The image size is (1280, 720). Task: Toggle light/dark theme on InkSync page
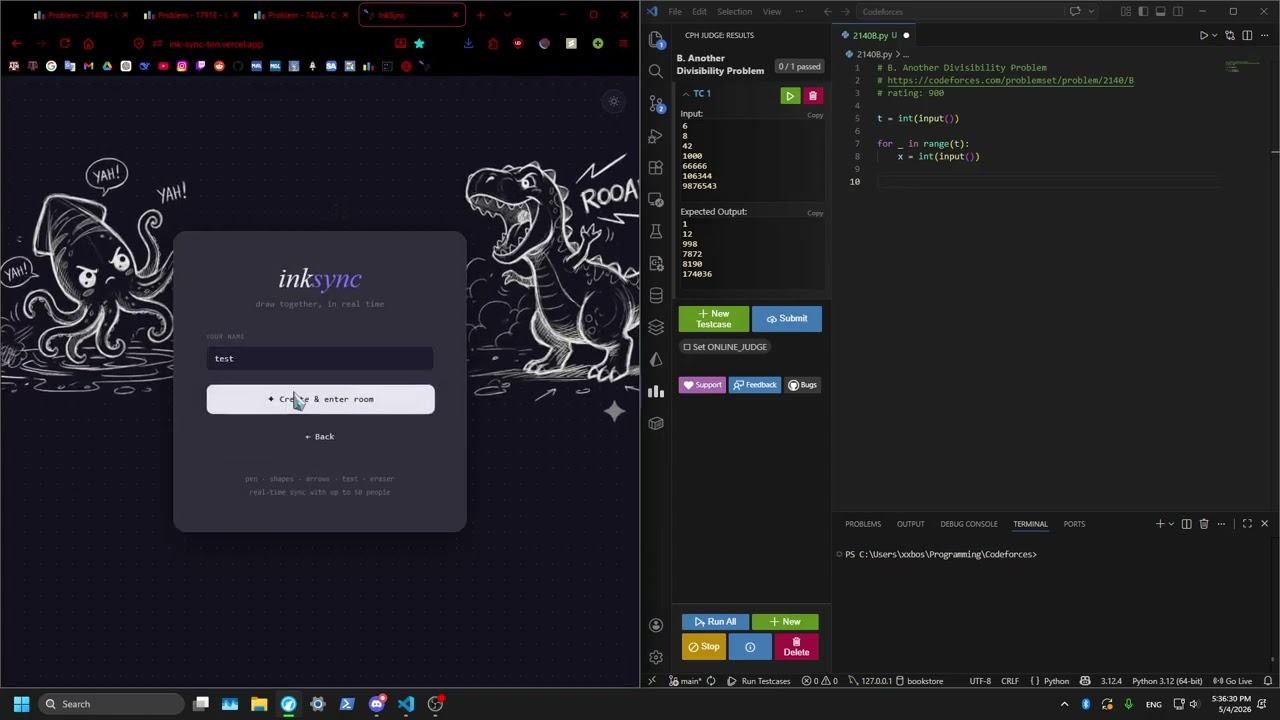click(x=614, y=101)
